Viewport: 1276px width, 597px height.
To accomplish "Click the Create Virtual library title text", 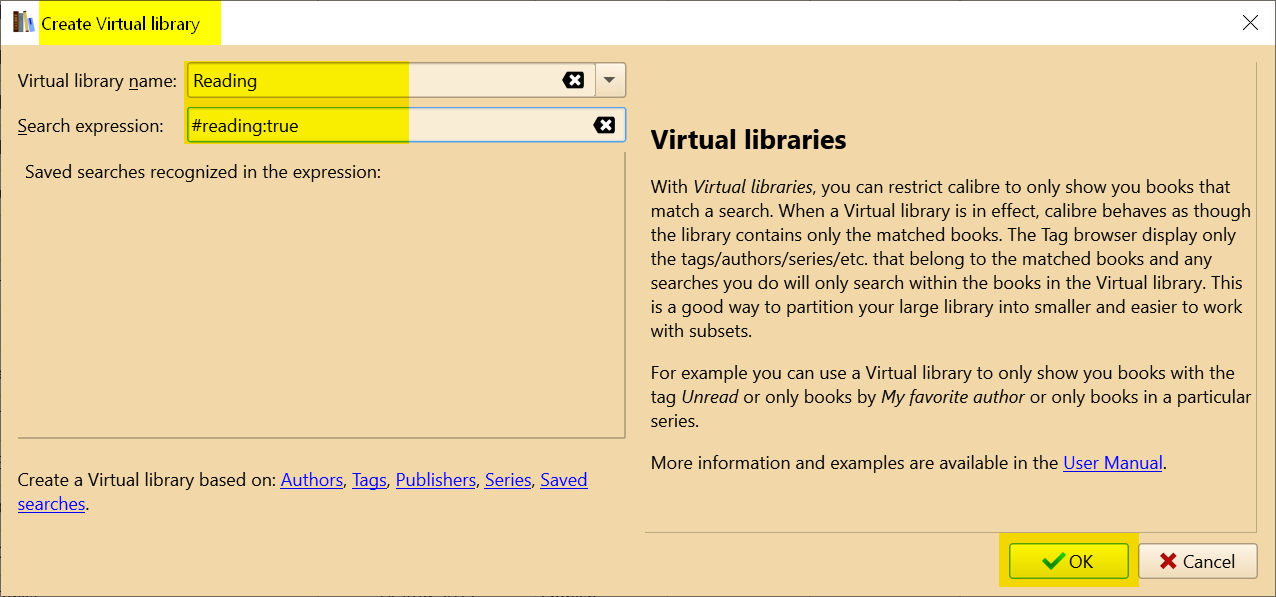I will point(120,24).
